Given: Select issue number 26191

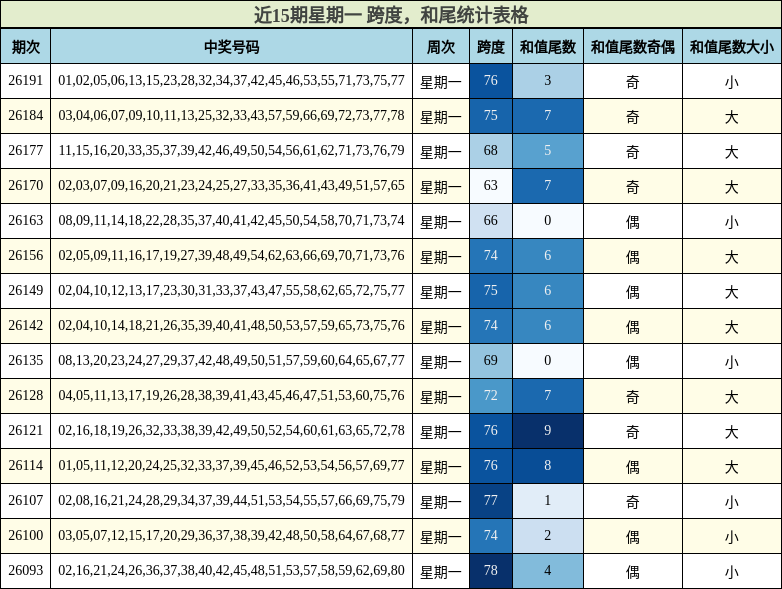Looking at the screenshot, I should coord(25,81).
